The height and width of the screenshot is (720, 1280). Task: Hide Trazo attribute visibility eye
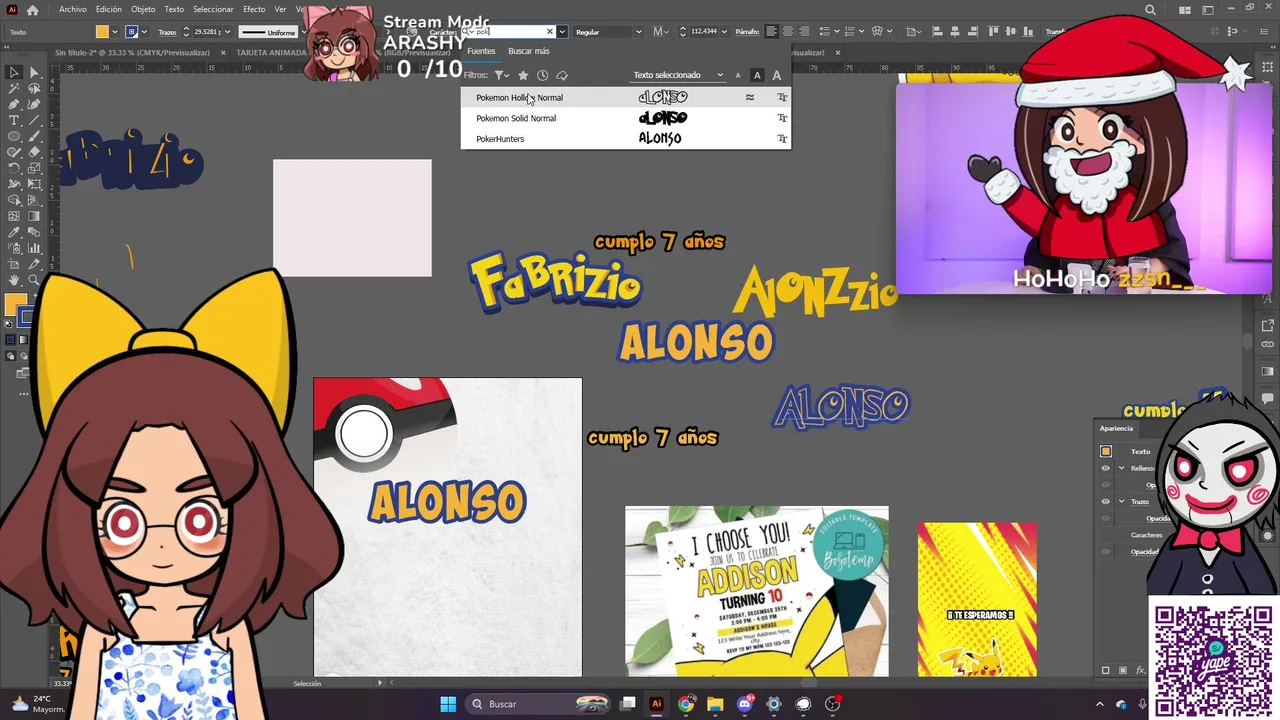pos(1105,501)
